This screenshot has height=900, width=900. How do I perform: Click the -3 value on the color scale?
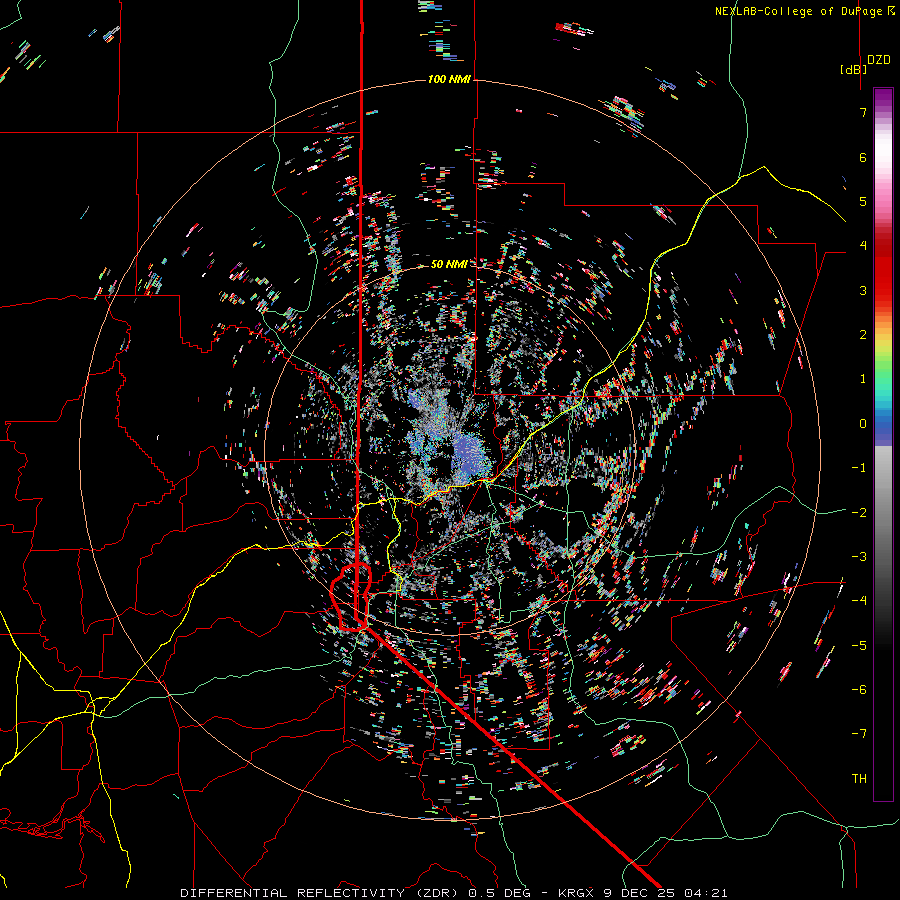(x=859, y=557)
